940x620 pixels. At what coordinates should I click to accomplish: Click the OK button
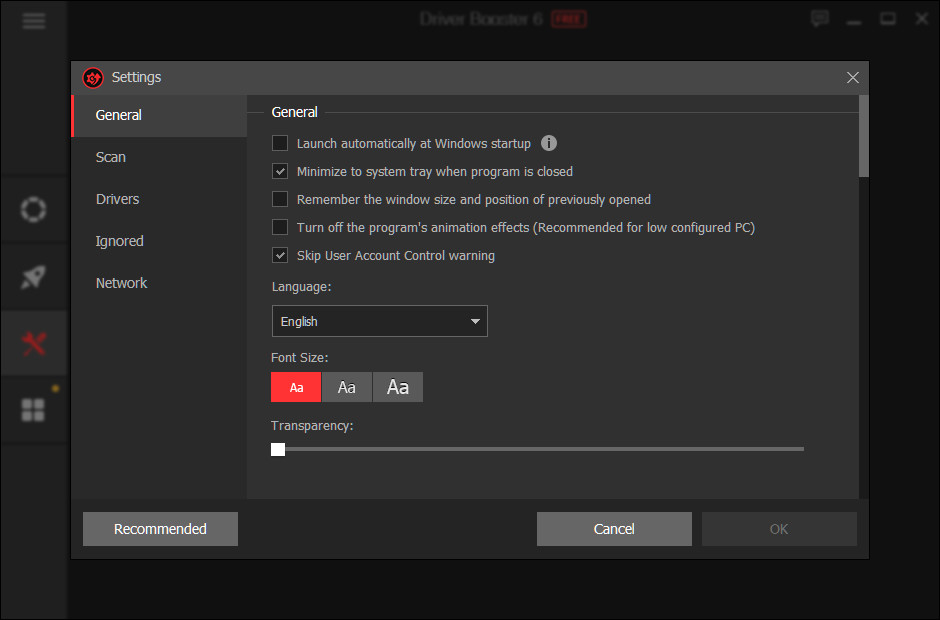(x=779, y=529)
